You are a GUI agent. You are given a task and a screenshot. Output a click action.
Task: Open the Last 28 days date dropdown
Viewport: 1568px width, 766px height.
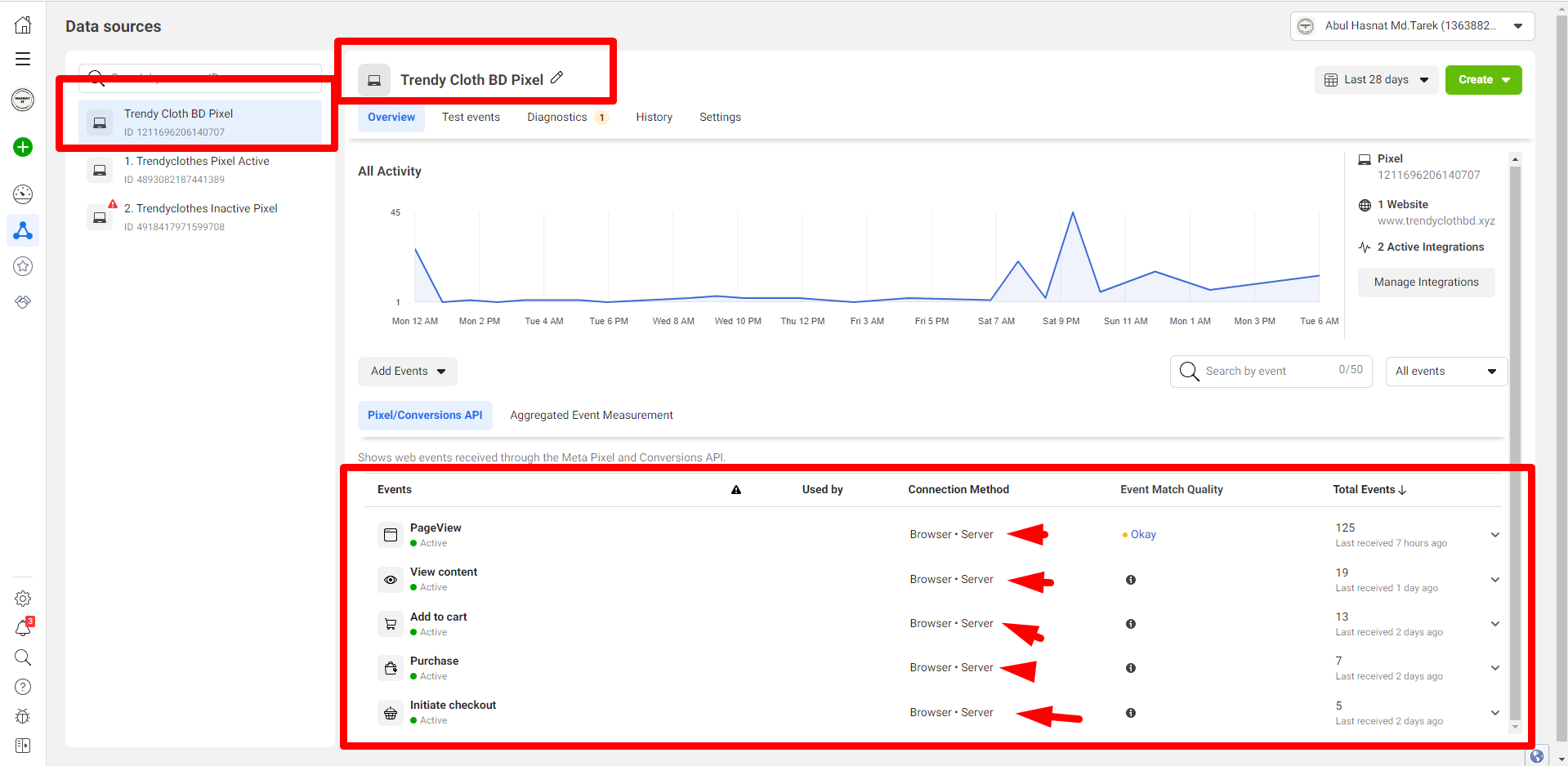pyautogui.click(x=1376, y=79)
